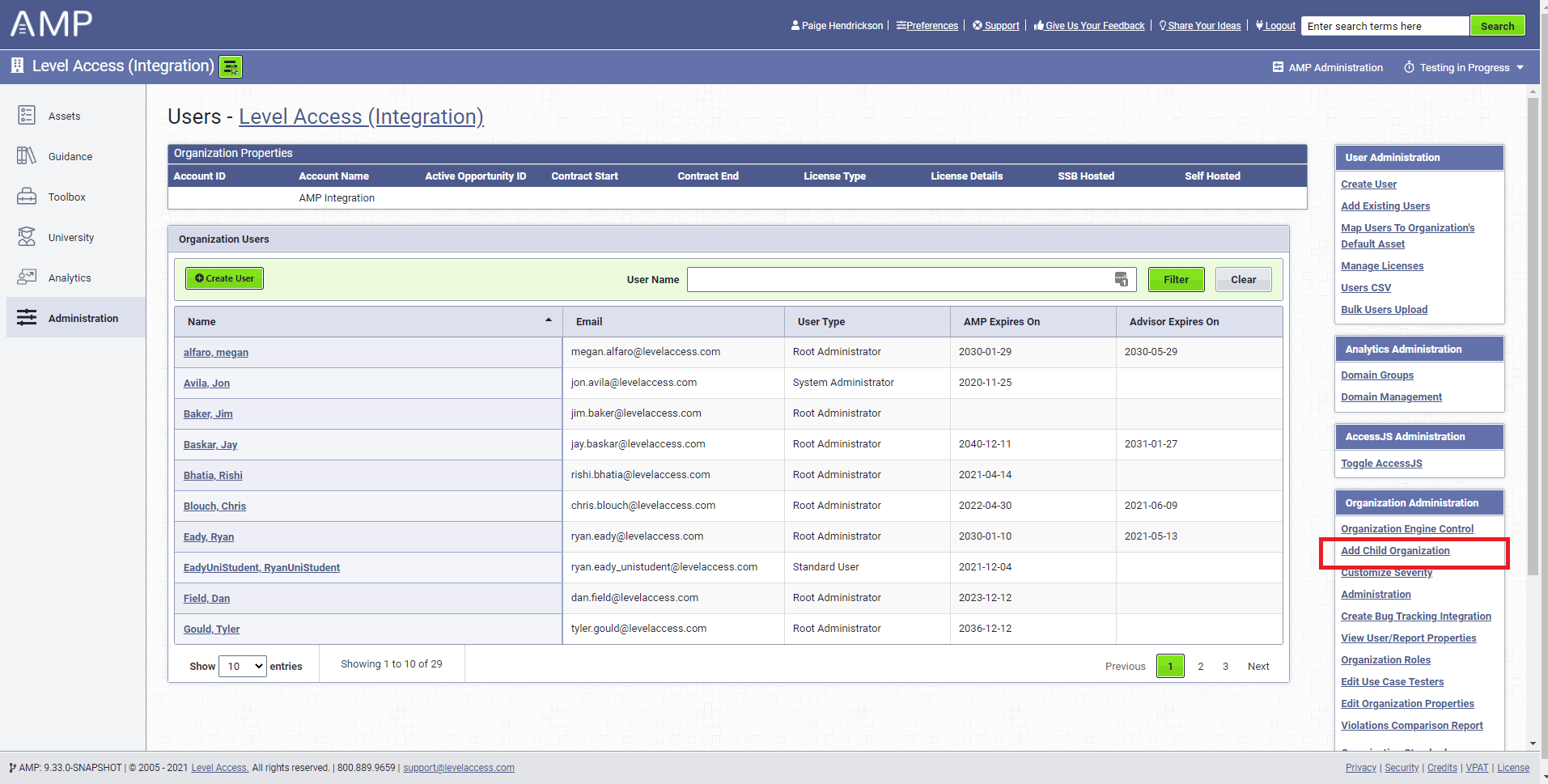This screenshot has height=784, width=1548.
Task: Click Bulk Users Upload link
Action: (1384, 309)
